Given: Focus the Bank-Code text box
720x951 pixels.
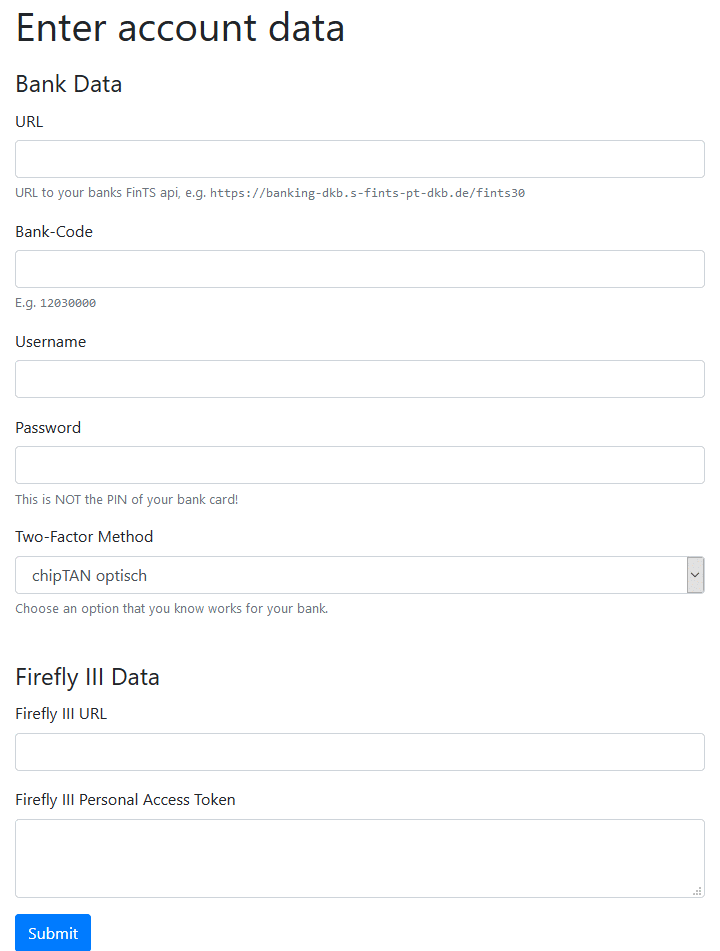Looking at the screenshot, I should point(360,269).
